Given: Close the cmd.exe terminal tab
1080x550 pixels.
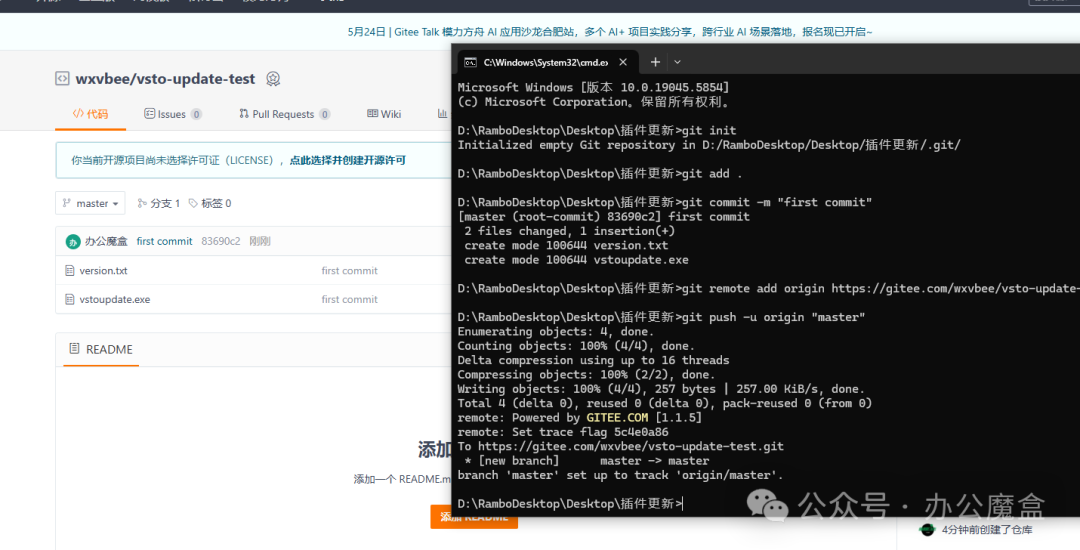Looking at the screenshot, I should (623, 62).
